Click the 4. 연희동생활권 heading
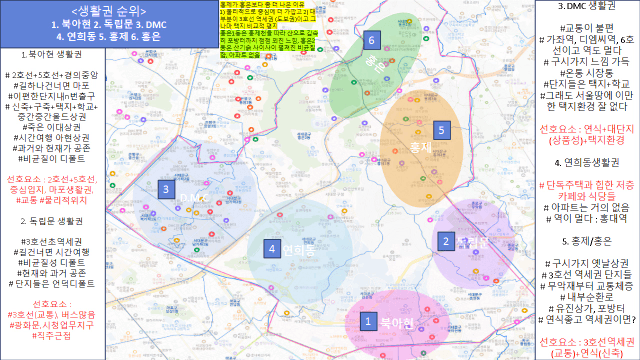Image resolution: width=640 pixels, height=360 pixels. pos(587,162)
